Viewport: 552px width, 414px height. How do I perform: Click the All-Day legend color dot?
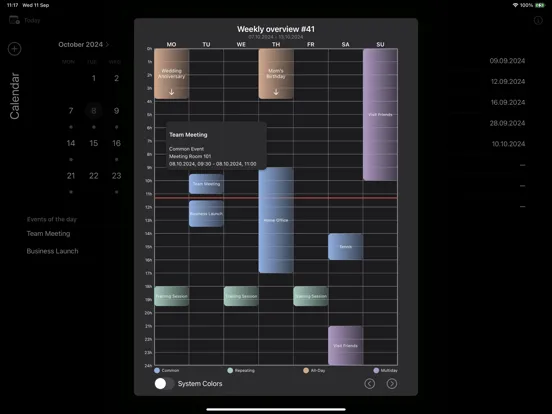306,370
